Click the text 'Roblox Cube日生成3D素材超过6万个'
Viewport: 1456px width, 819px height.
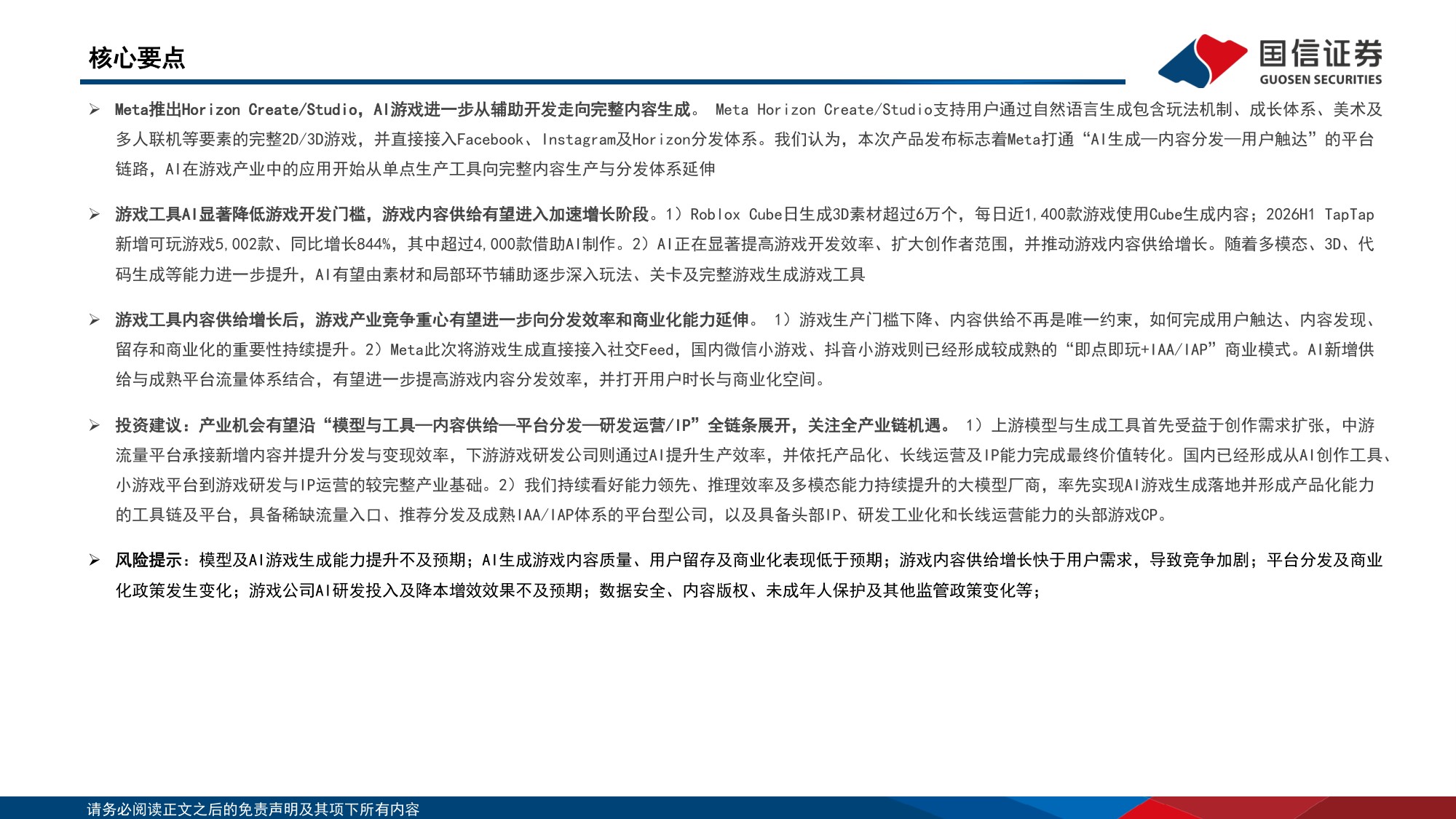(x=823, y=215)
